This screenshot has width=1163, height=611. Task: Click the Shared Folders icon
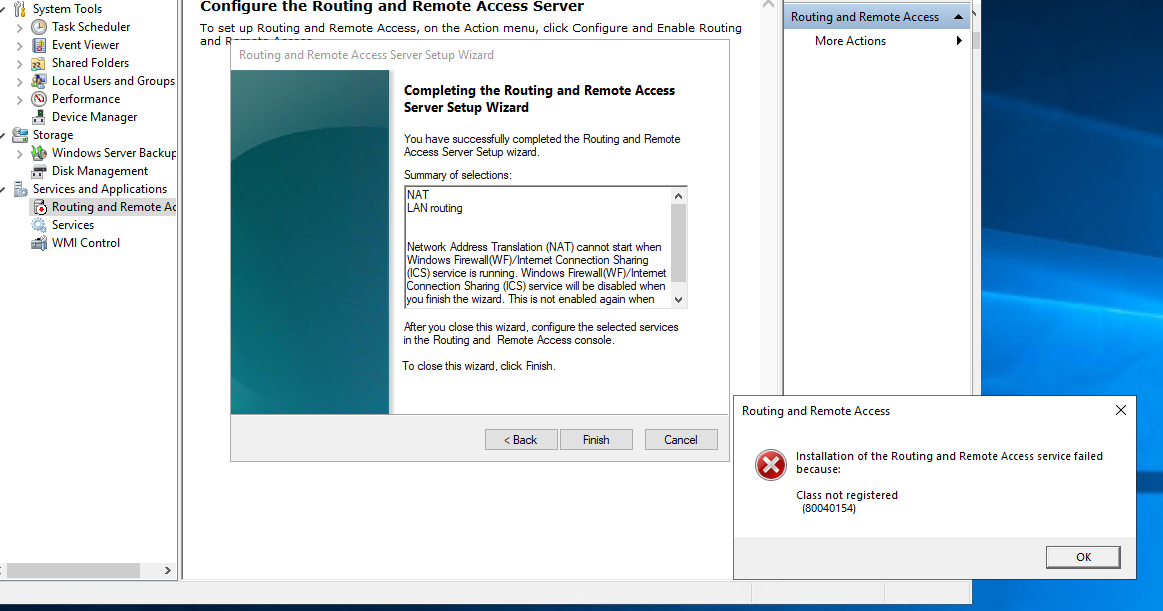[x=39, y=63]
